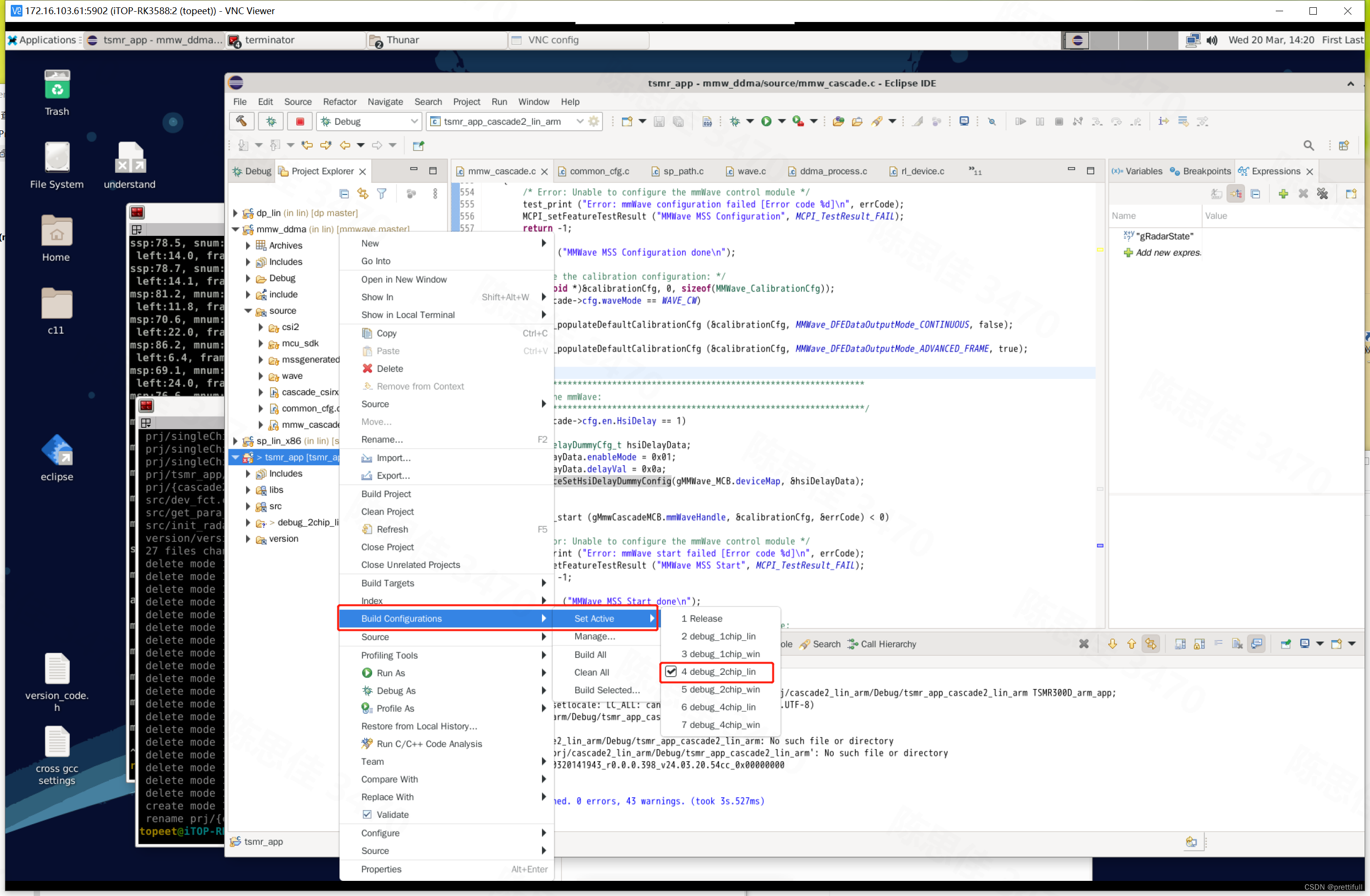Toggle Link with Editor in Project Explorer
The height and width of the screenshot is (896, 1370).
(363, 194)
